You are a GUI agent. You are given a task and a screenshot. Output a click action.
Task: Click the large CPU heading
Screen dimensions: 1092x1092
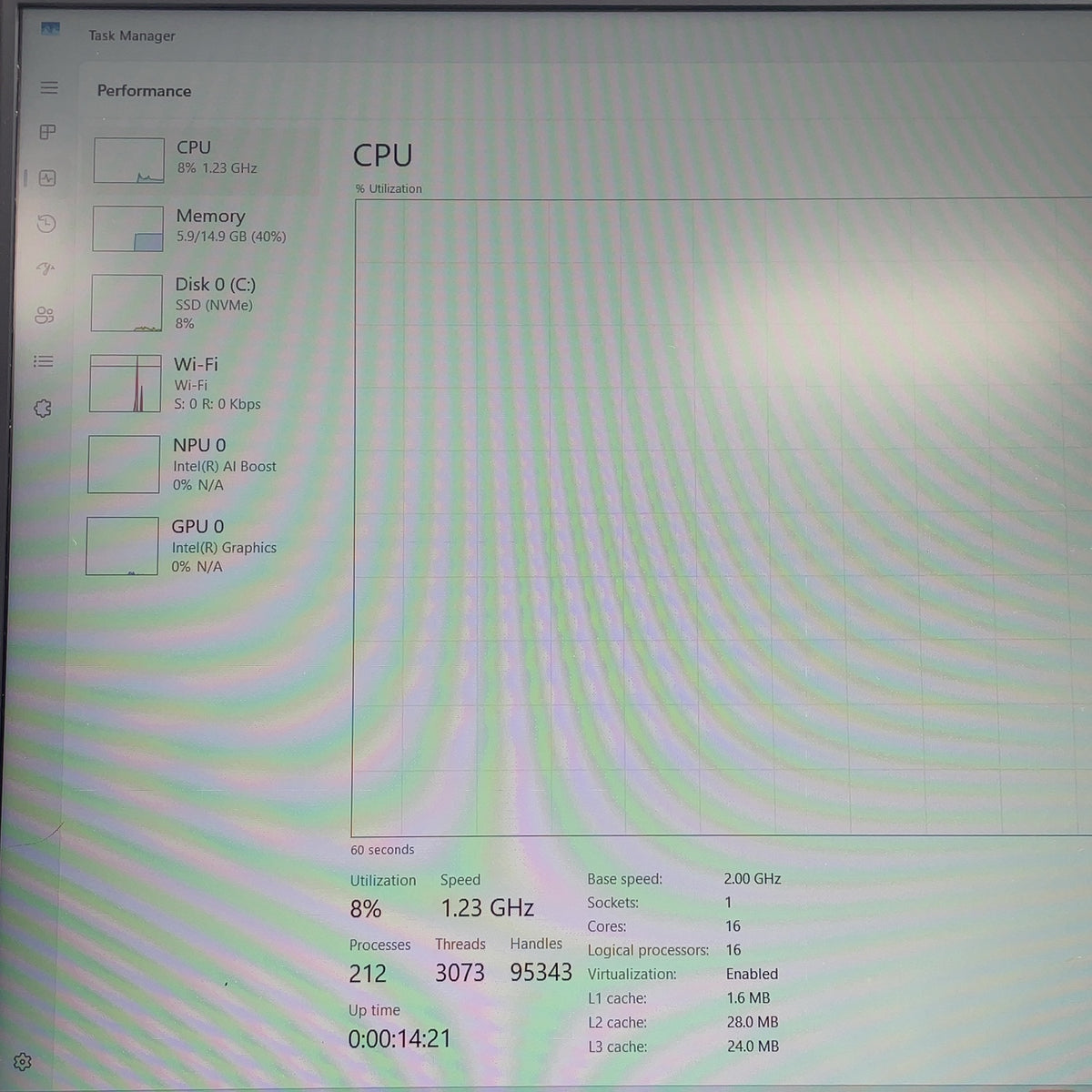(382, 155)
